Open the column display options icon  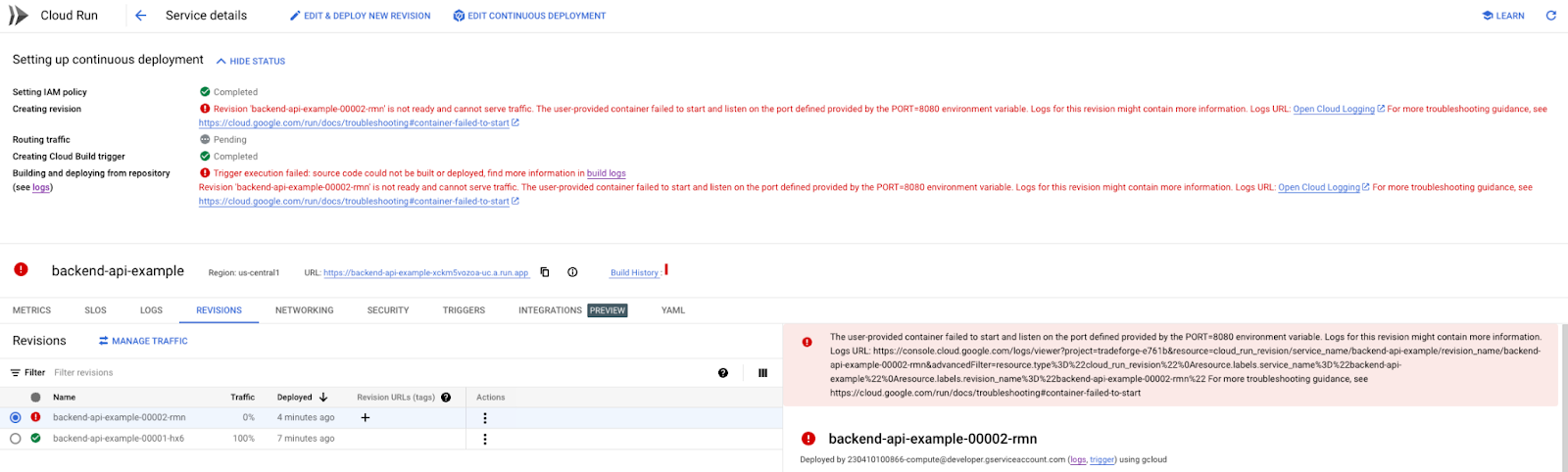(x=762, y=373)
